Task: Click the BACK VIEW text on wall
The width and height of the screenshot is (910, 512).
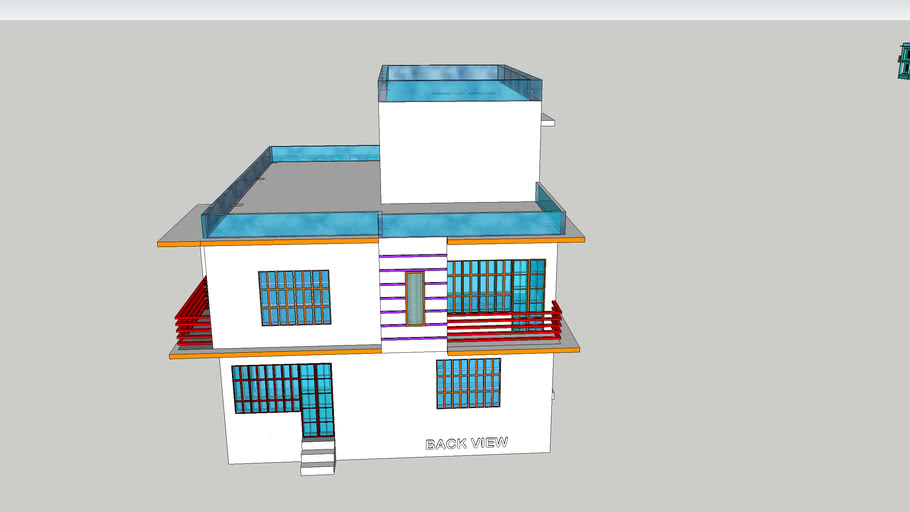Action: click(x=466, y=443)
